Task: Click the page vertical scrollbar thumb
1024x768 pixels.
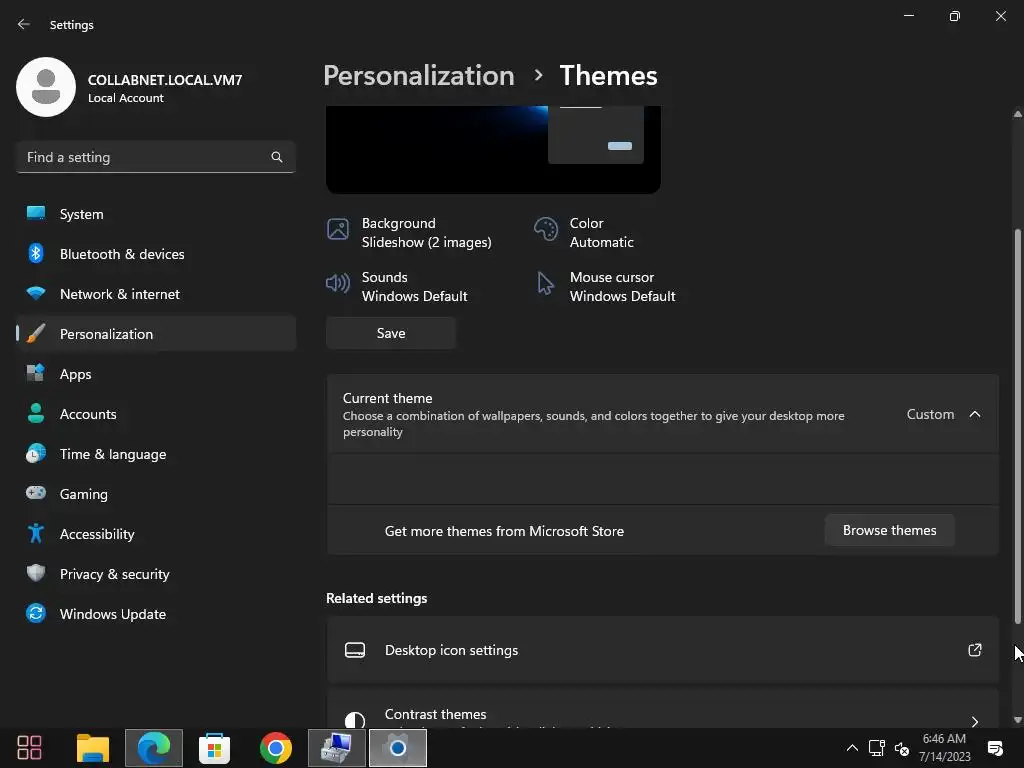Action: (1017, 425)
